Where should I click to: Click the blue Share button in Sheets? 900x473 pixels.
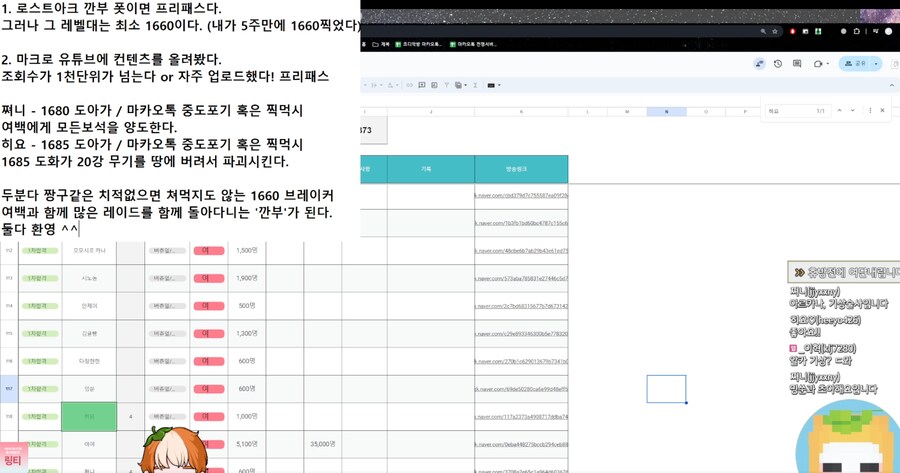pyautogui.click(x=854, y=64)
